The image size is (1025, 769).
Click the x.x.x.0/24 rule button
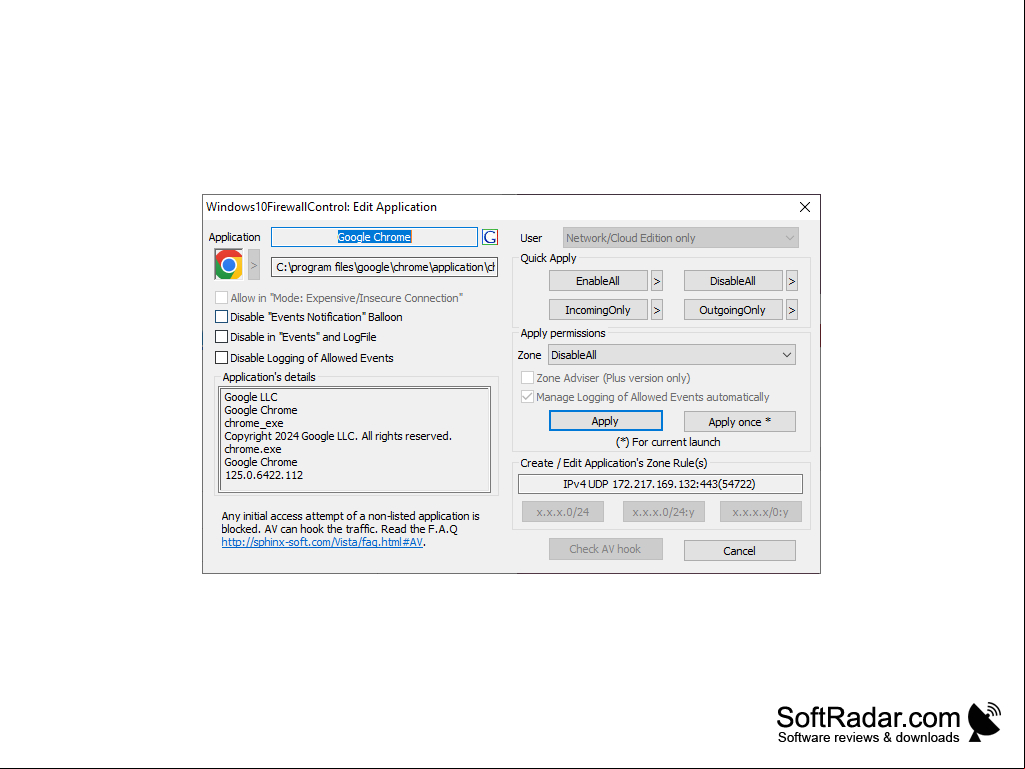click(563, 512)
